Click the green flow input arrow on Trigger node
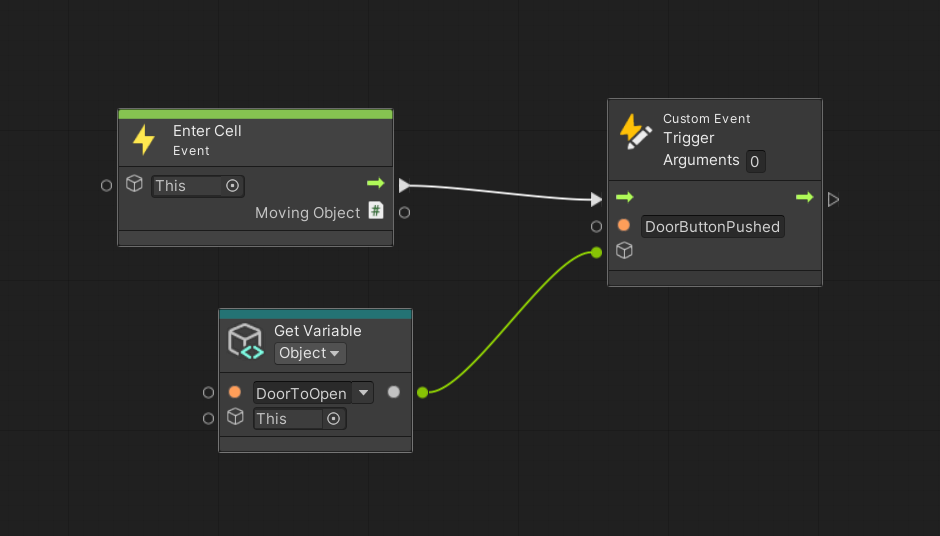This screenshot has height=536, width=940. [624, 198]
